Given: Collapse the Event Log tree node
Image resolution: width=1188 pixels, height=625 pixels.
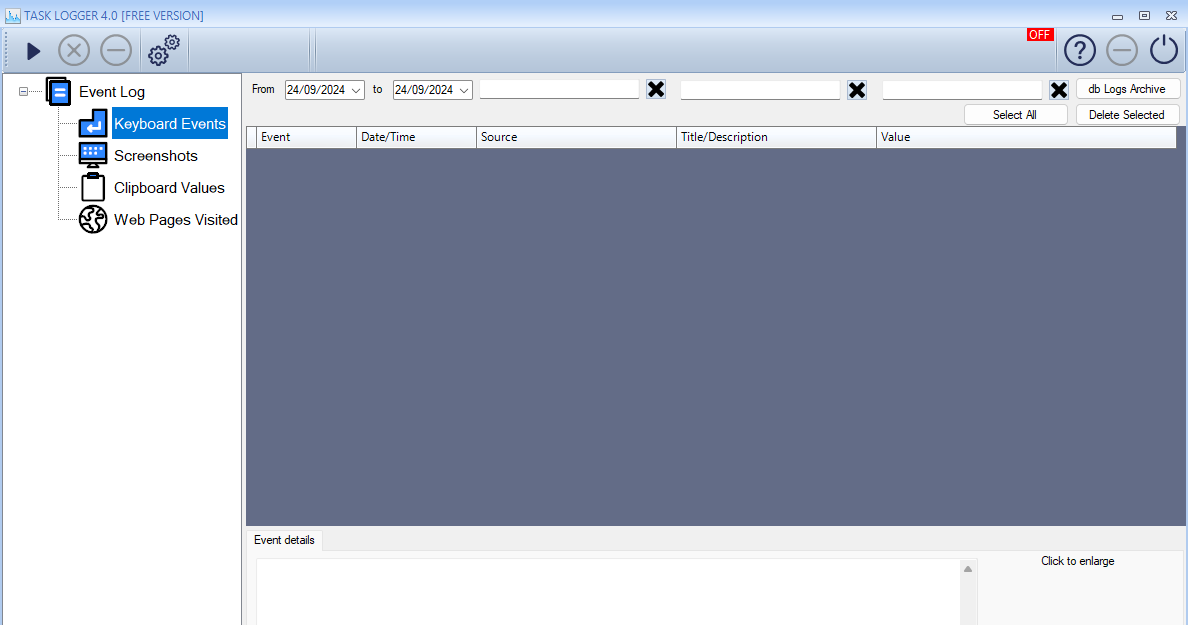Looking at the screenshot, I should tap(23, 92).
